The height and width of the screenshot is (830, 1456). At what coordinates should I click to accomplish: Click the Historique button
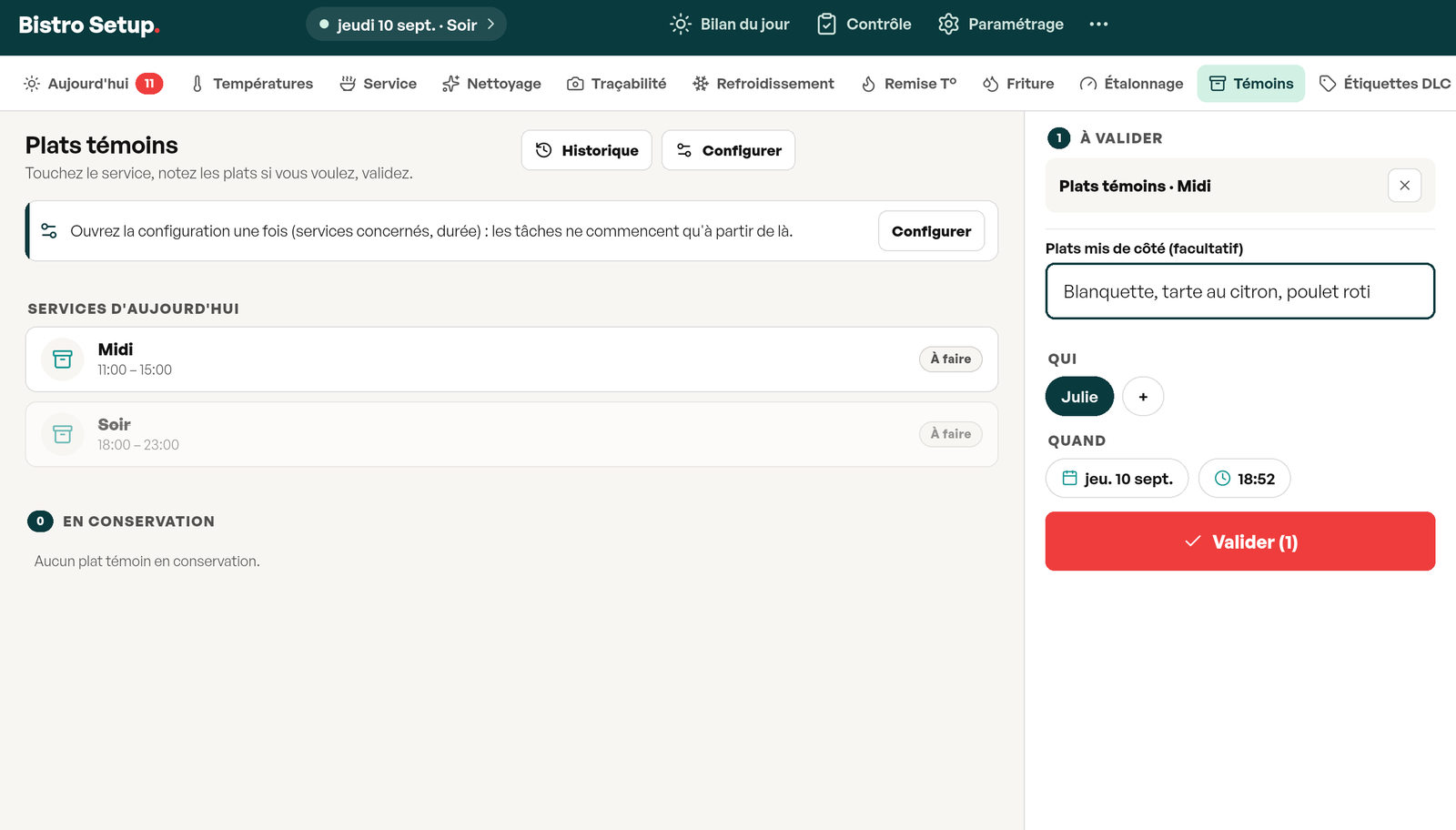(587, 150)
